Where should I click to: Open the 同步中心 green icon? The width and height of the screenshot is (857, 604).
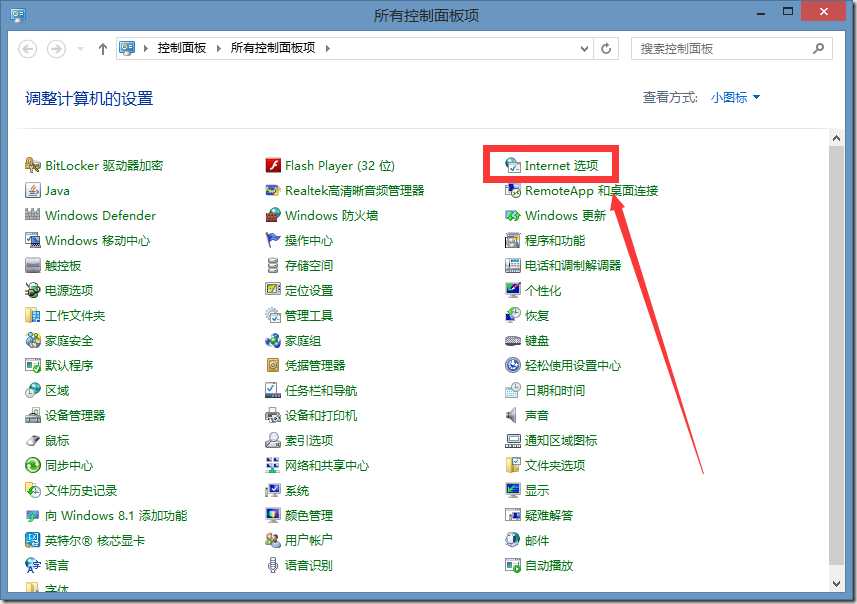[x=33, y=465]
